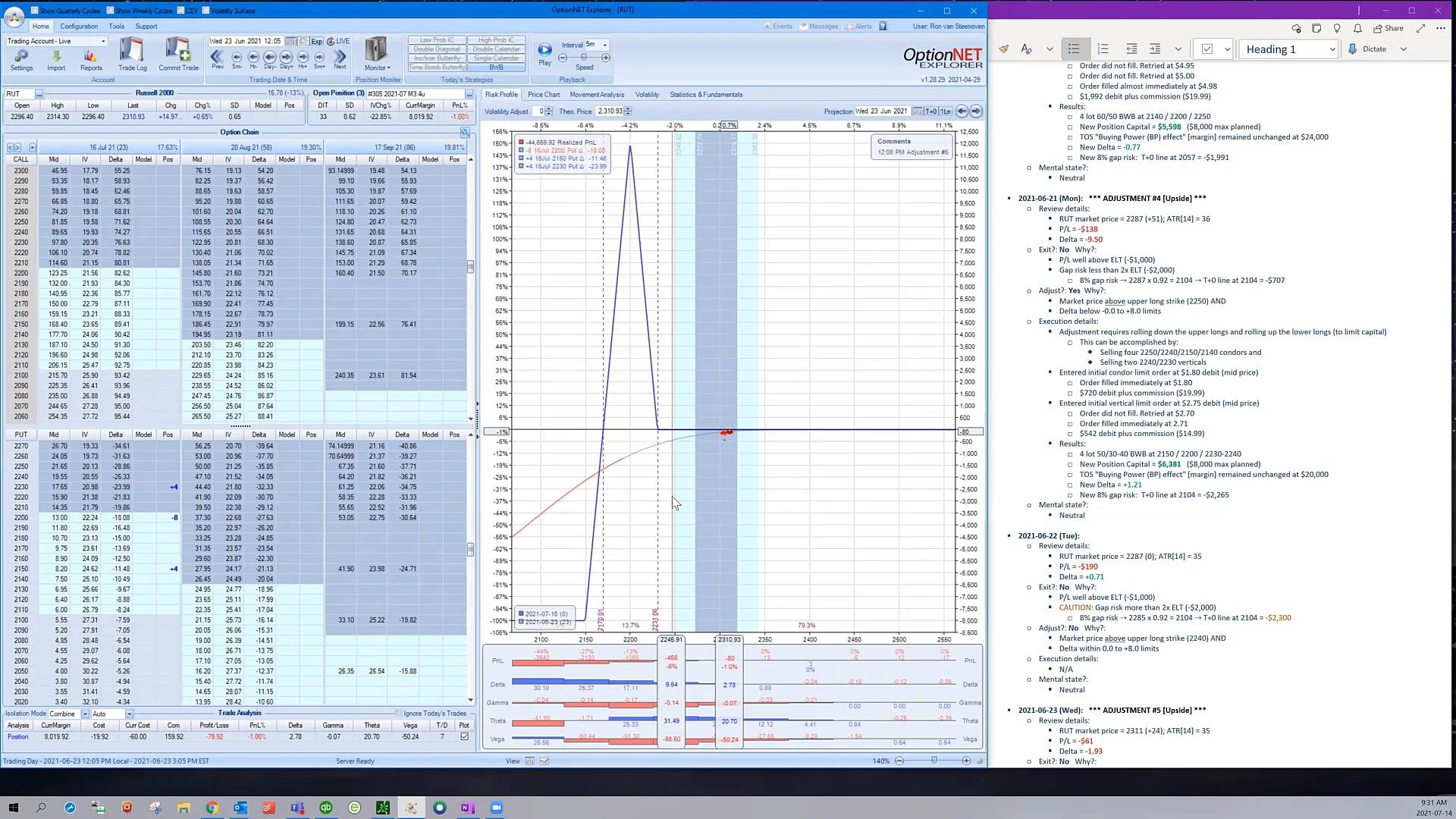Toggle the T+0 line button
The height and width of the screenshot is (819, 1456).
point(931,111)
